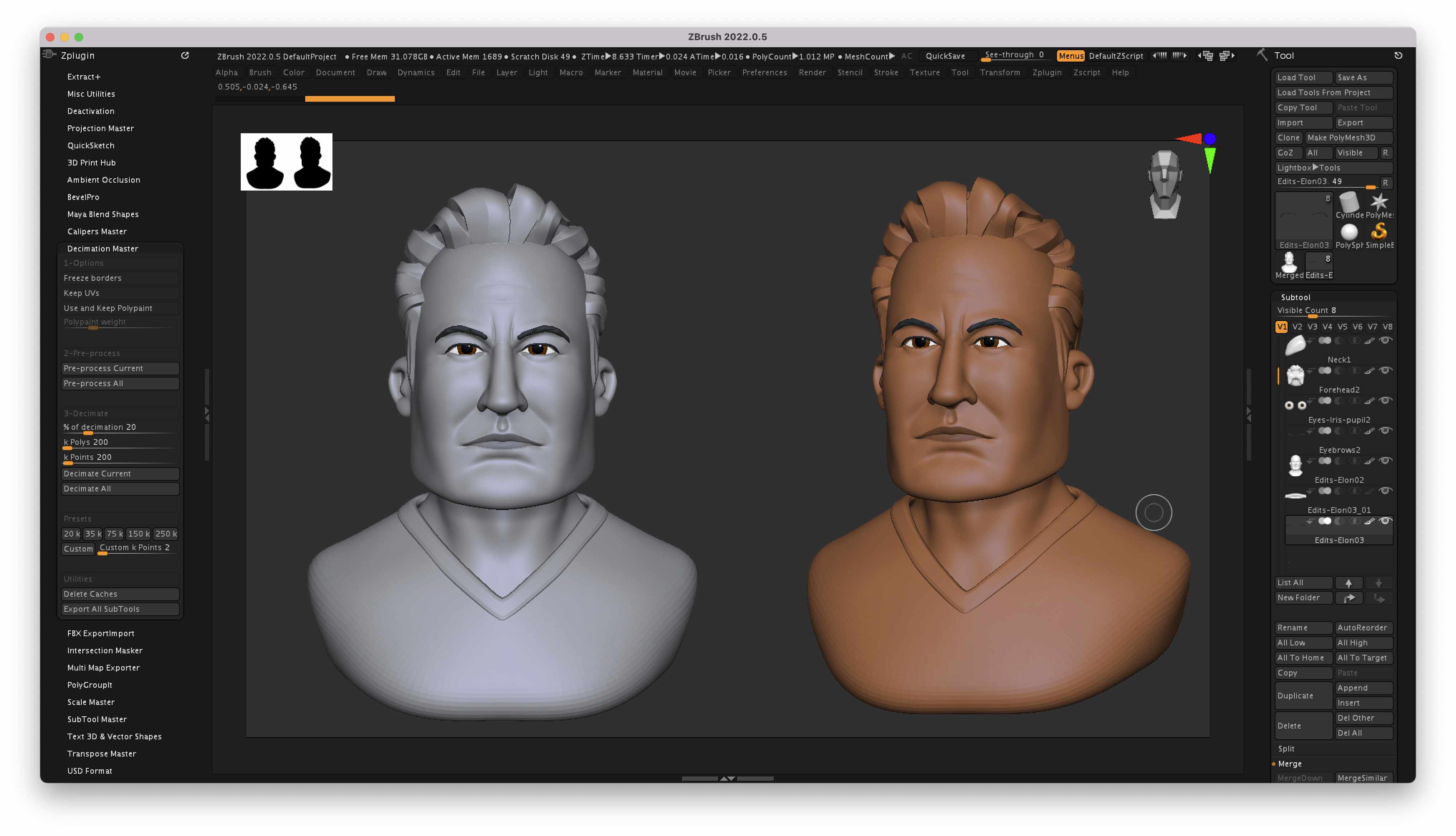This screenshot has height=836, width=1456.
Task: Open the Render menu
Action: point(812,72)
